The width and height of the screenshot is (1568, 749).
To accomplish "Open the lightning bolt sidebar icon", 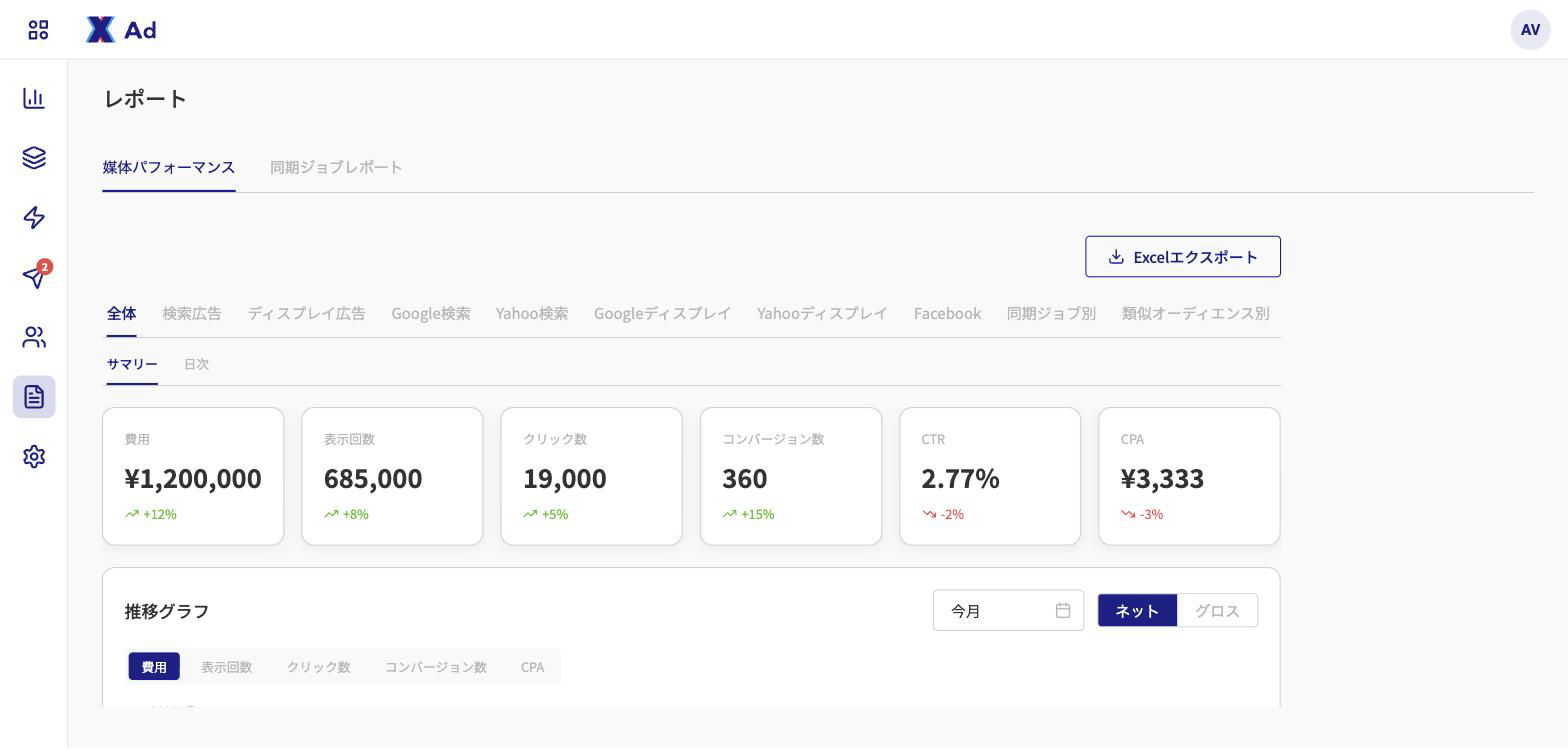I will click(x=34, y=218).
